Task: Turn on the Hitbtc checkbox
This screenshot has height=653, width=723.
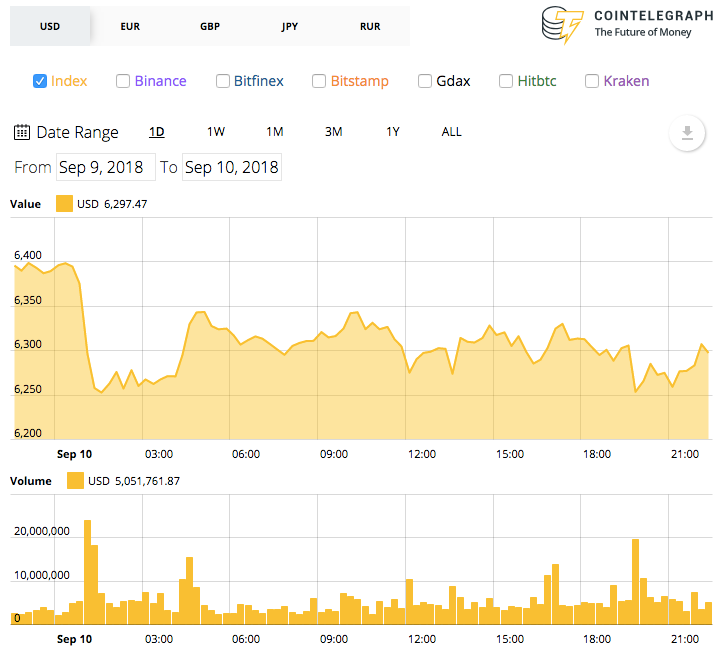Action: [x=506, y=81]
